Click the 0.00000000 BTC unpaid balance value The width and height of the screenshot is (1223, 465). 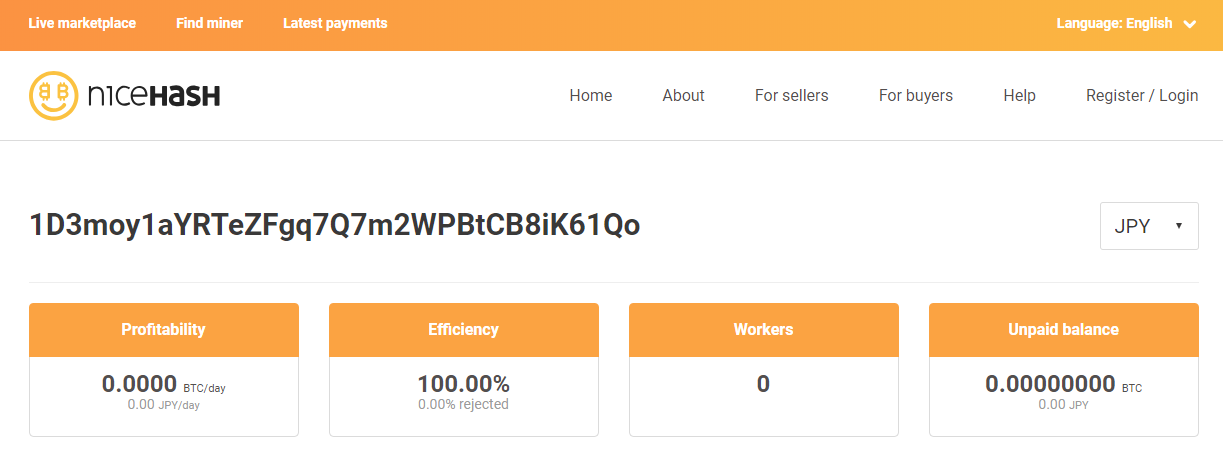1050,384
